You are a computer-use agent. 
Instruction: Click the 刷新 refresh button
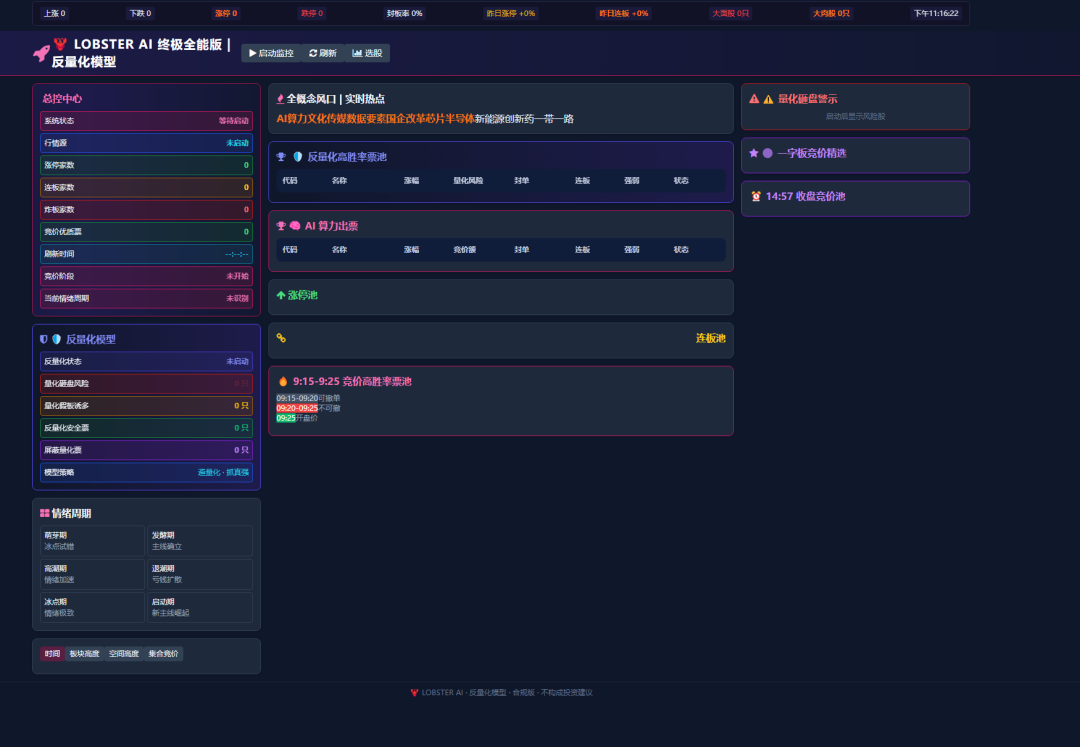323,53
